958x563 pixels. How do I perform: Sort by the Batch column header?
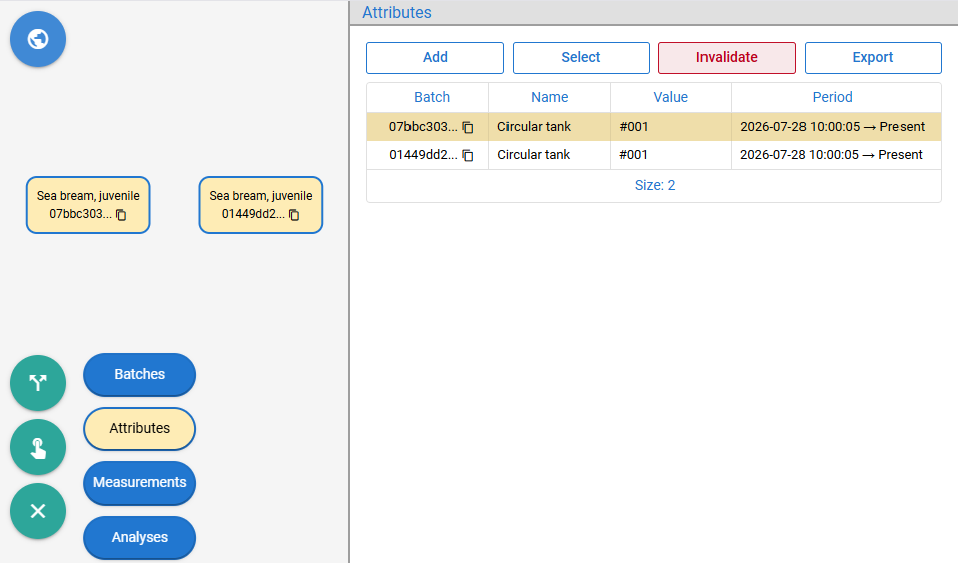(432, 97)
